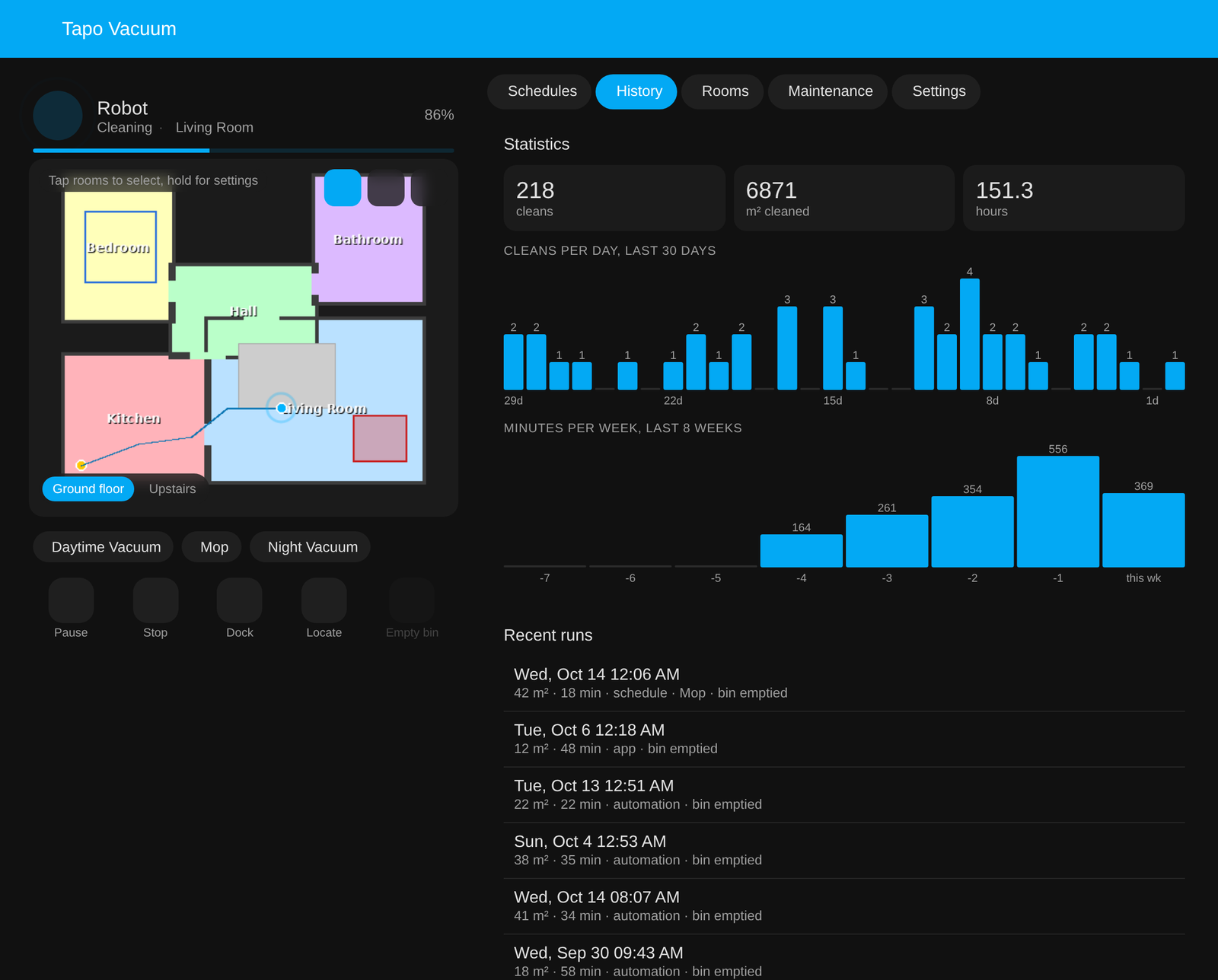This screenshot has height=980, width=1218.
Task: Click the 151.3 hours card
Action: click(x=1074, y=198)
